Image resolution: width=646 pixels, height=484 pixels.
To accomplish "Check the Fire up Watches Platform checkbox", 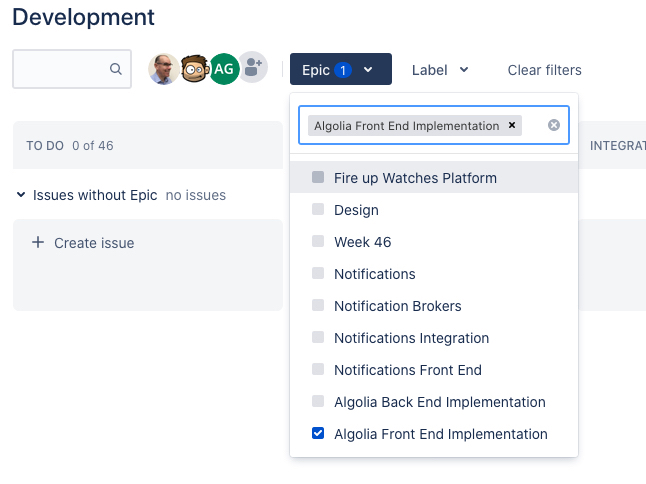I will [x=318, y=177].
